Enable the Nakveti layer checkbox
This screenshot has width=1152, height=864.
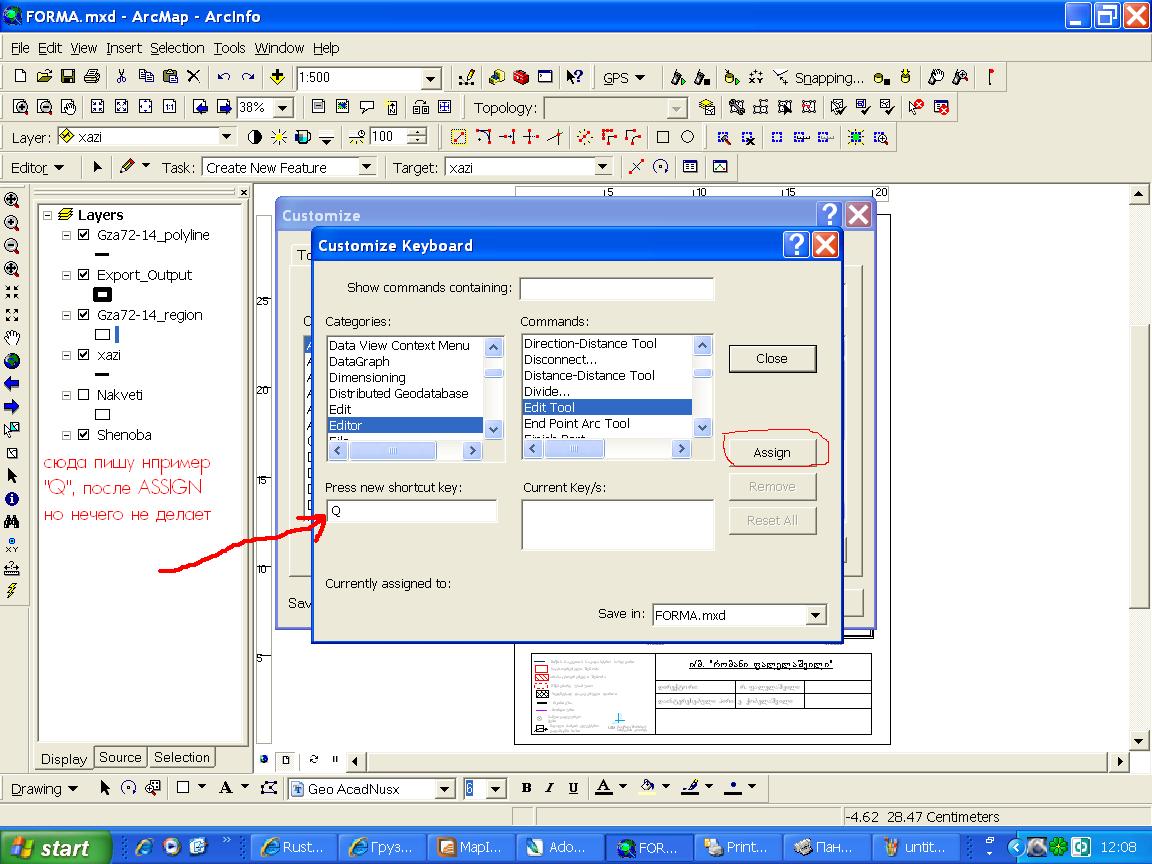click(x=84, y=395)
